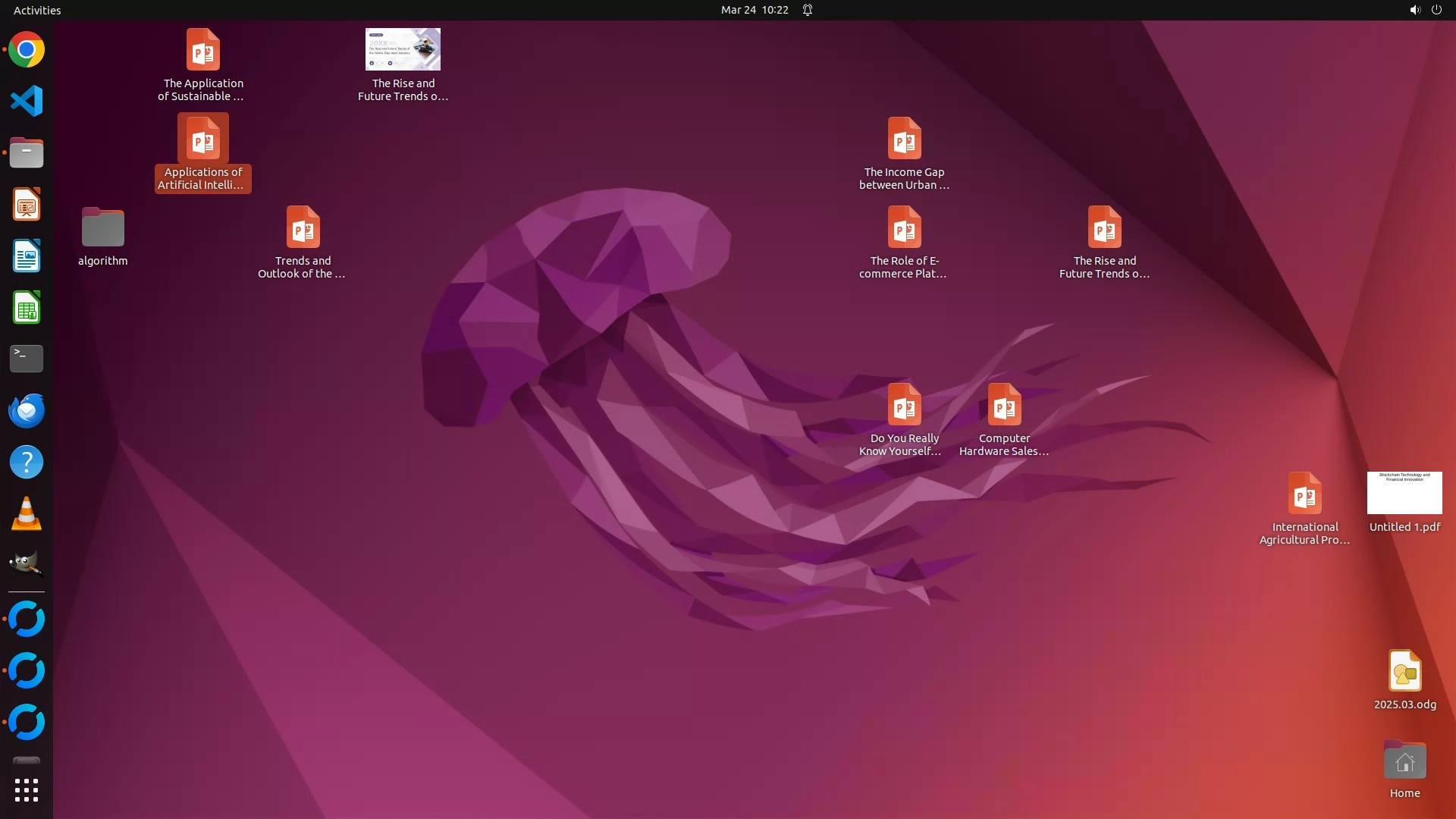Open the Terminal from the dock
This screenshot has height=819, width=1456.
(x=27, y=359)
